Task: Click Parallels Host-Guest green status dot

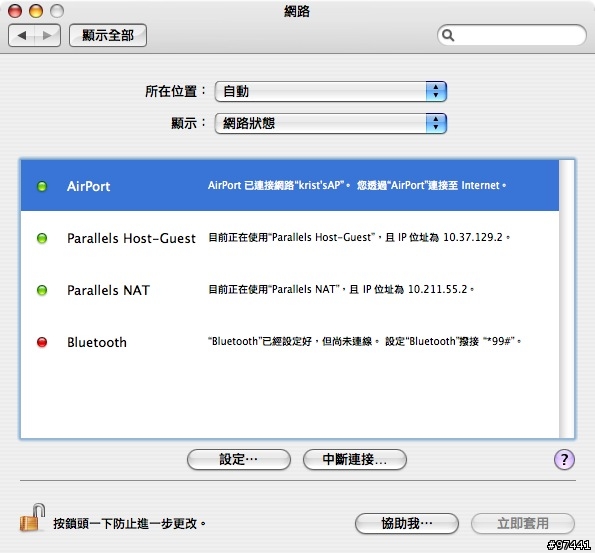Action: point(42,238)
